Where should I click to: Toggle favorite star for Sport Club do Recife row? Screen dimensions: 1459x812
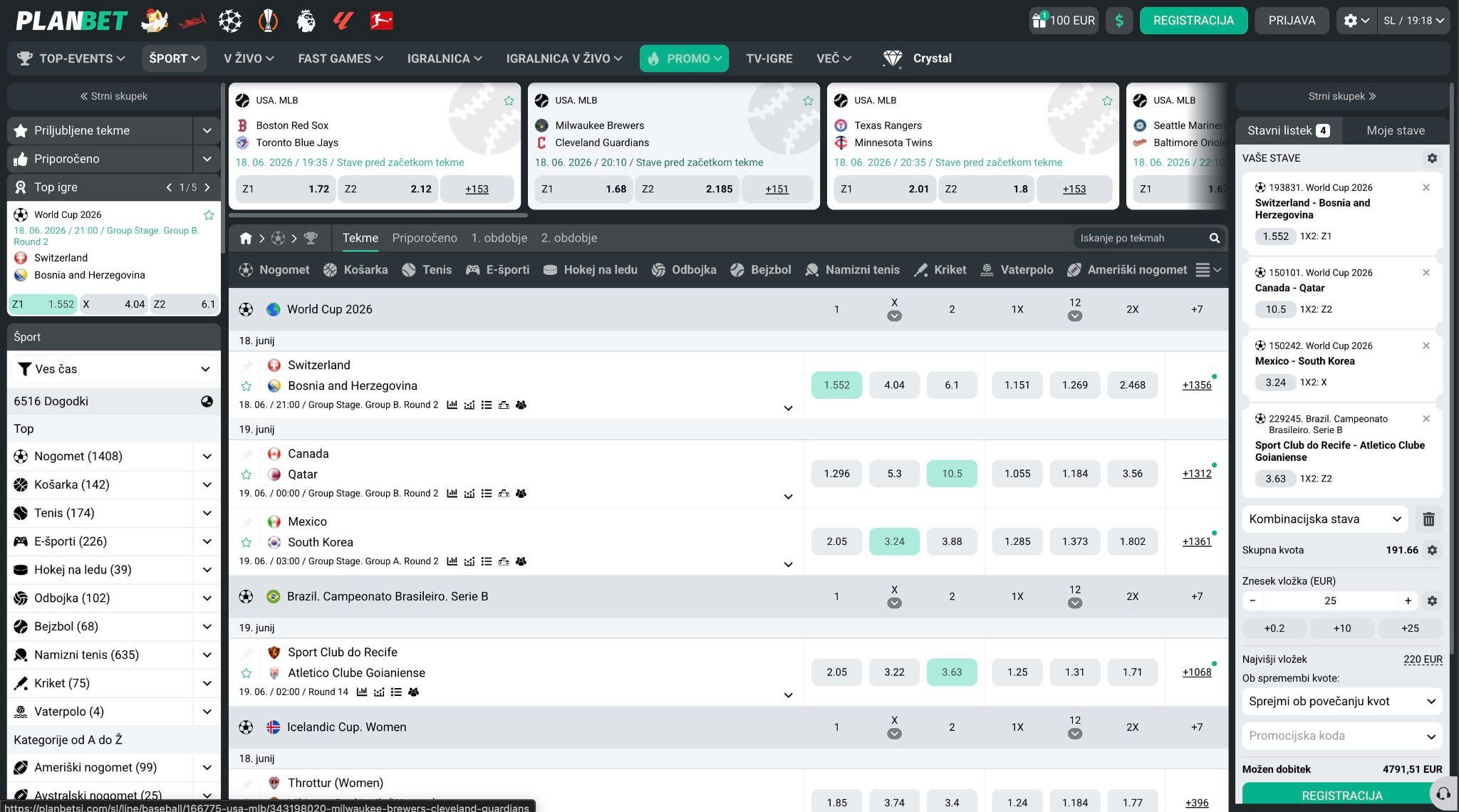[246, 672]
